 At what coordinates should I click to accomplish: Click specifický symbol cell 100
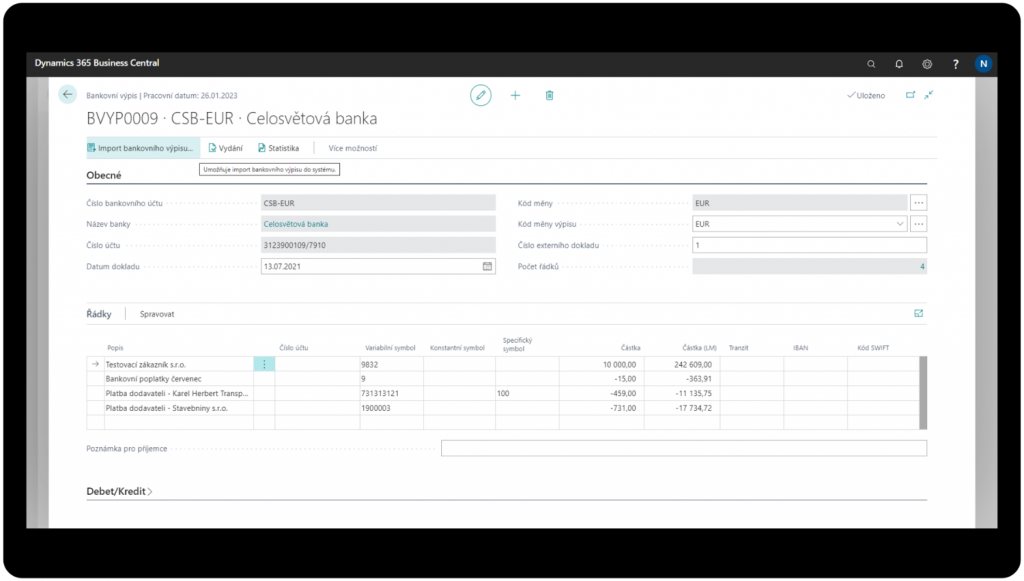(x=527, y=394)
